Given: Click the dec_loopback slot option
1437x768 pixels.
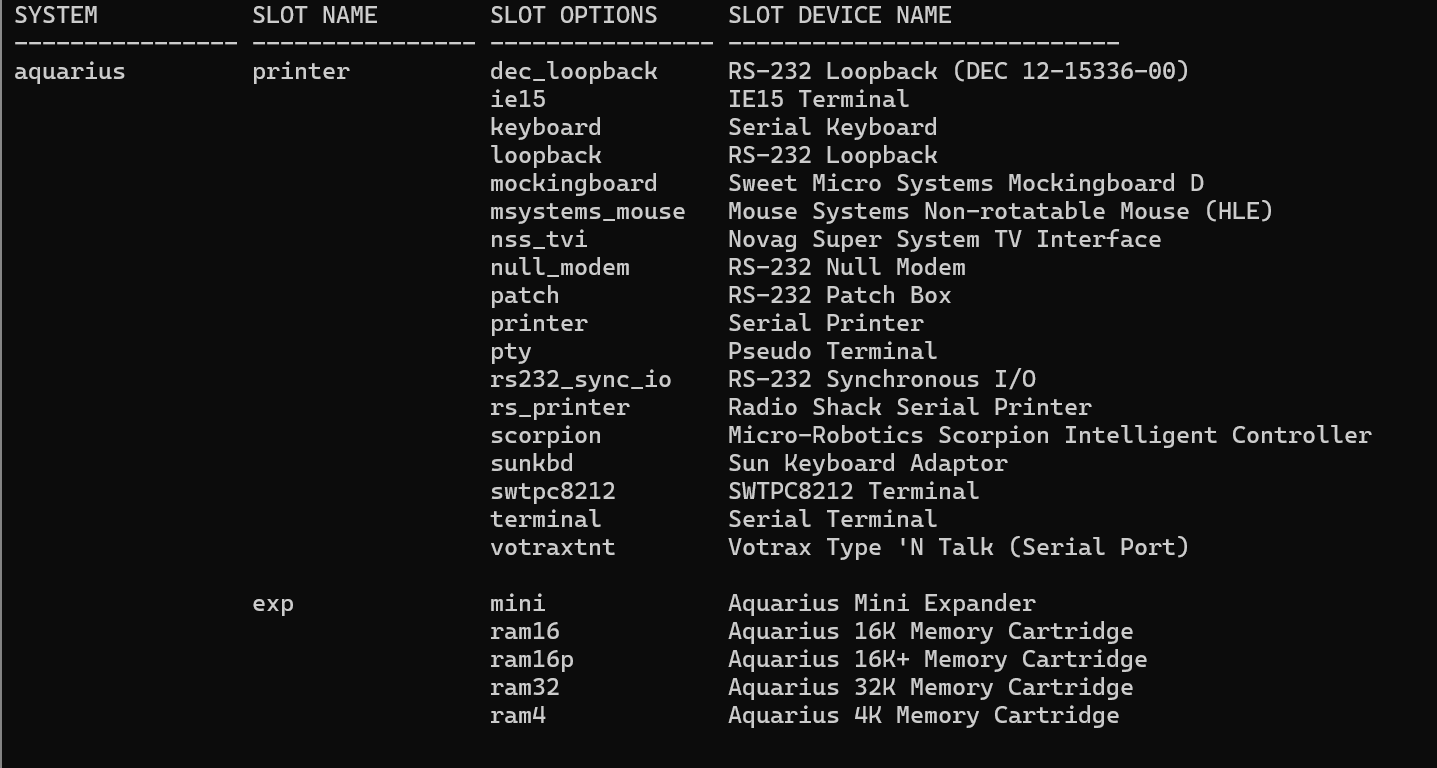Looking at the screenshot, I should pos(574,71).
